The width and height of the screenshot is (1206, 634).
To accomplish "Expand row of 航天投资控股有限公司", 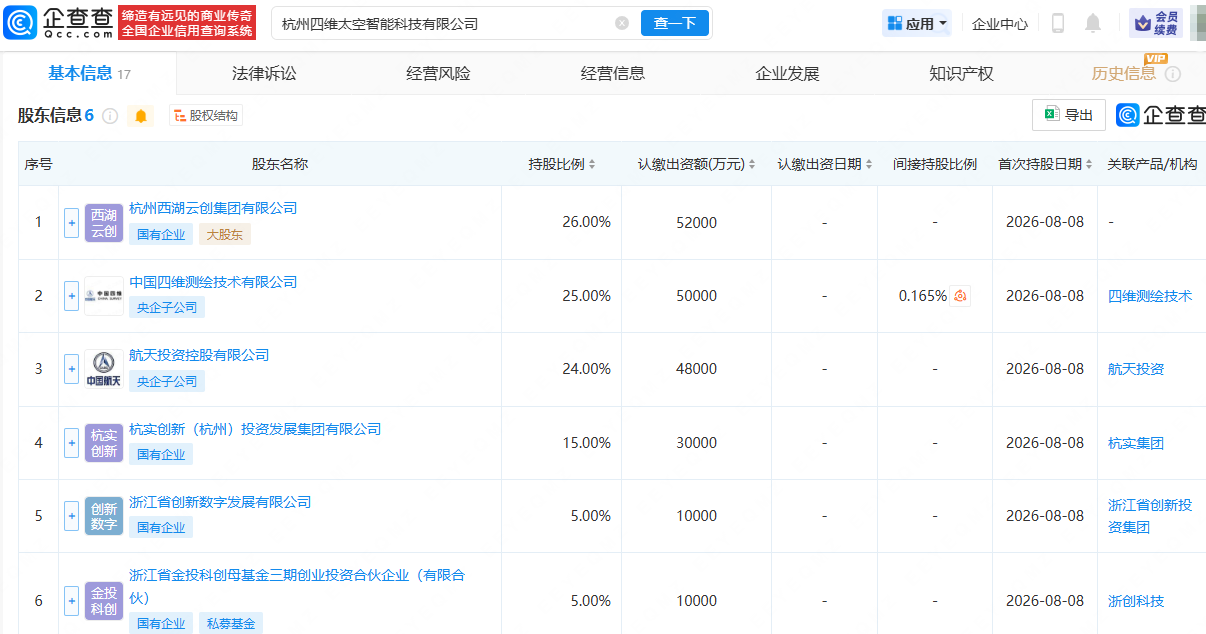I will point(71,369).
